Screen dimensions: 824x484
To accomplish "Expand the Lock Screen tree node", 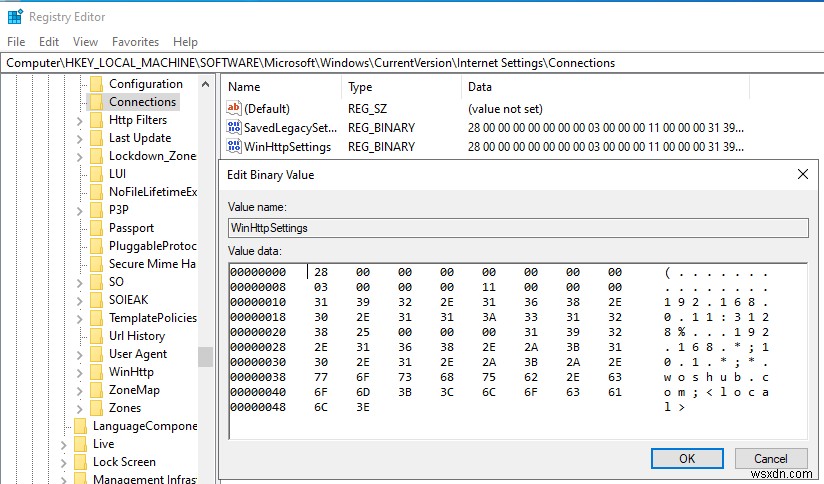I will (64, 462).
